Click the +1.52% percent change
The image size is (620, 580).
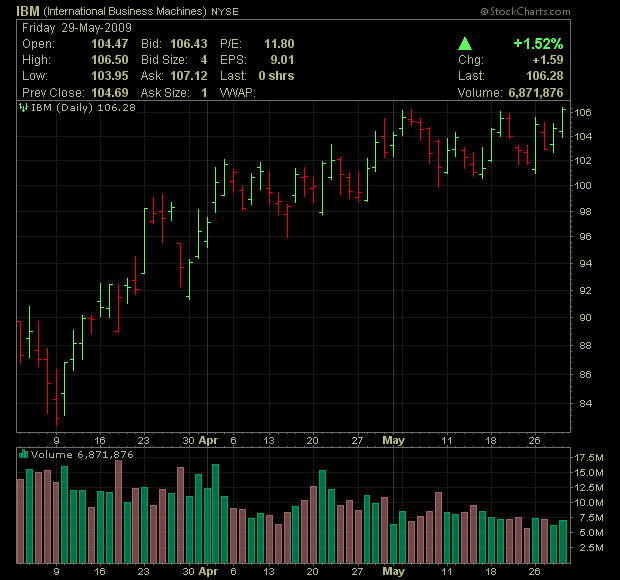pyautogui.click(x=538, y=43)
